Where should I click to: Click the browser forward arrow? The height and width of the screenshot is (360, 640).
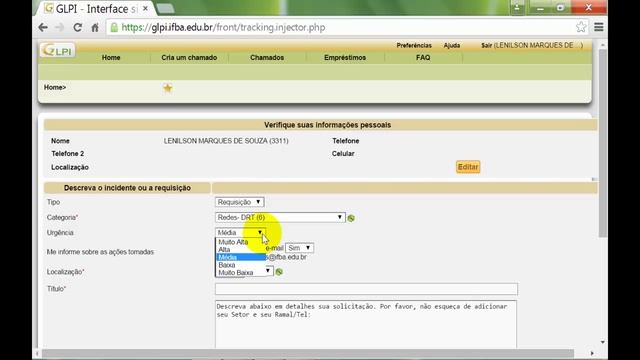click(60, 27)
